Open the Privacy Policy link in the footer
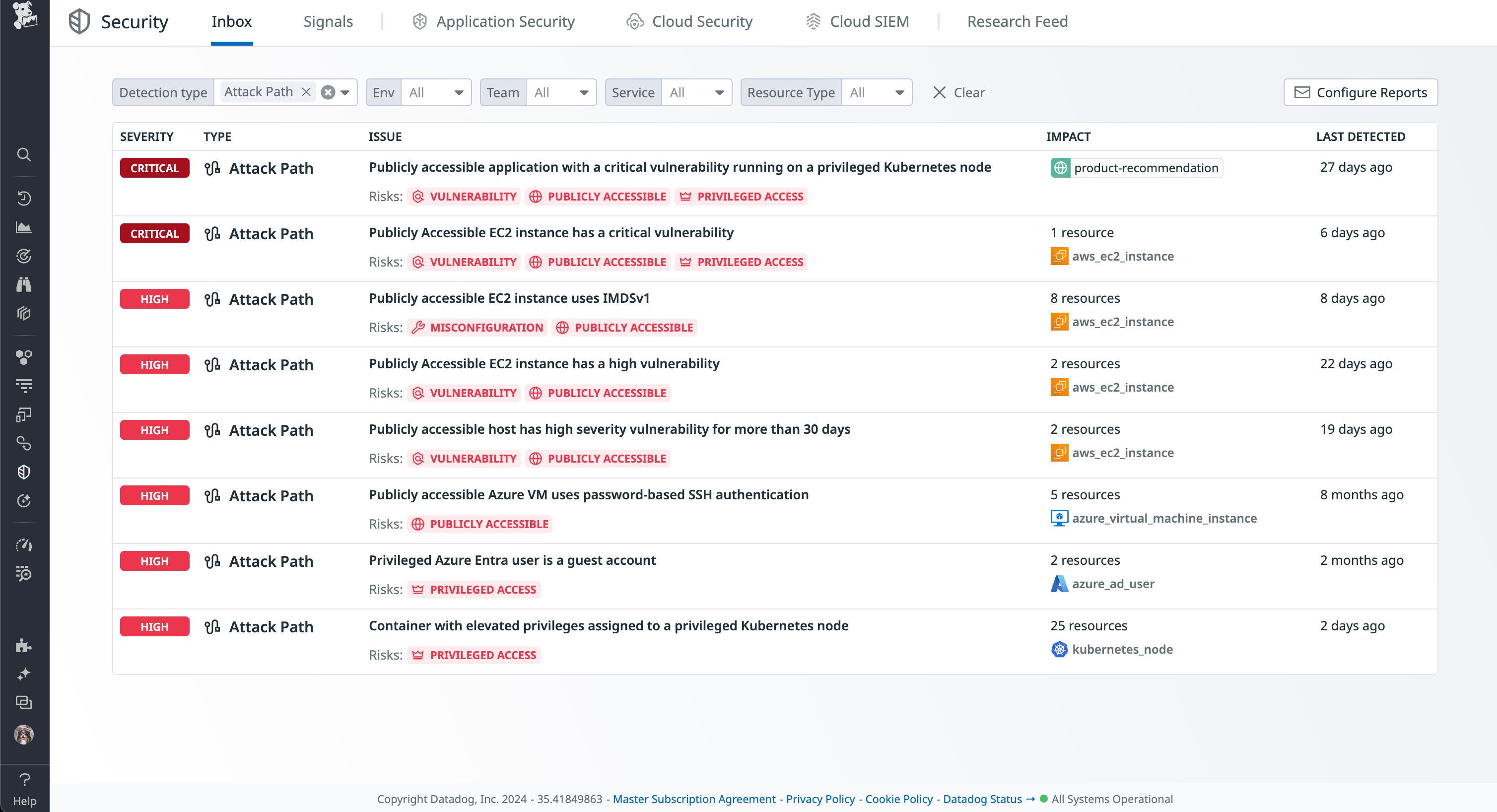 point(819,799)
